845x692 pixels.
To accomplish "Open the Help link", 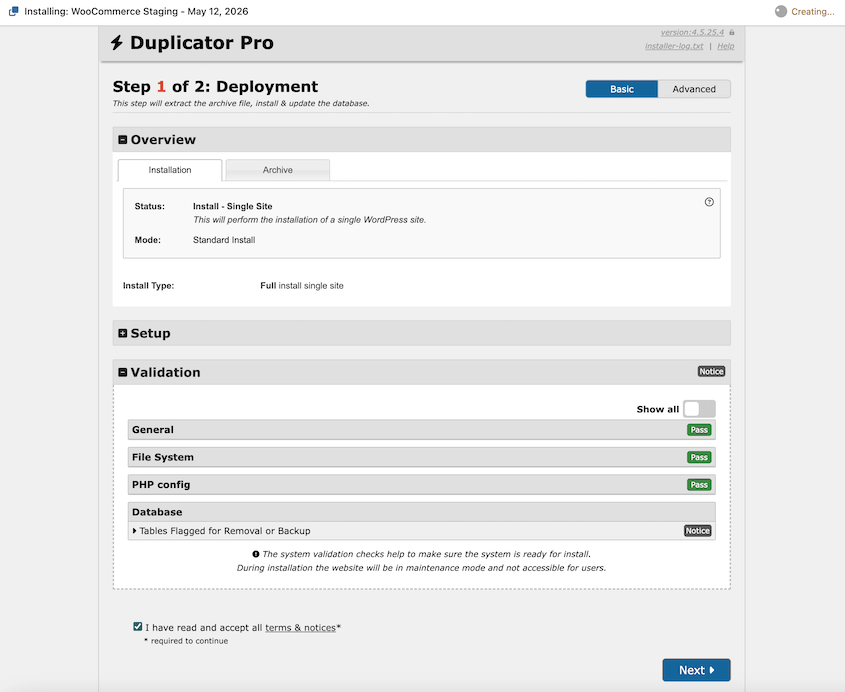I will click(x=725, y=46).
